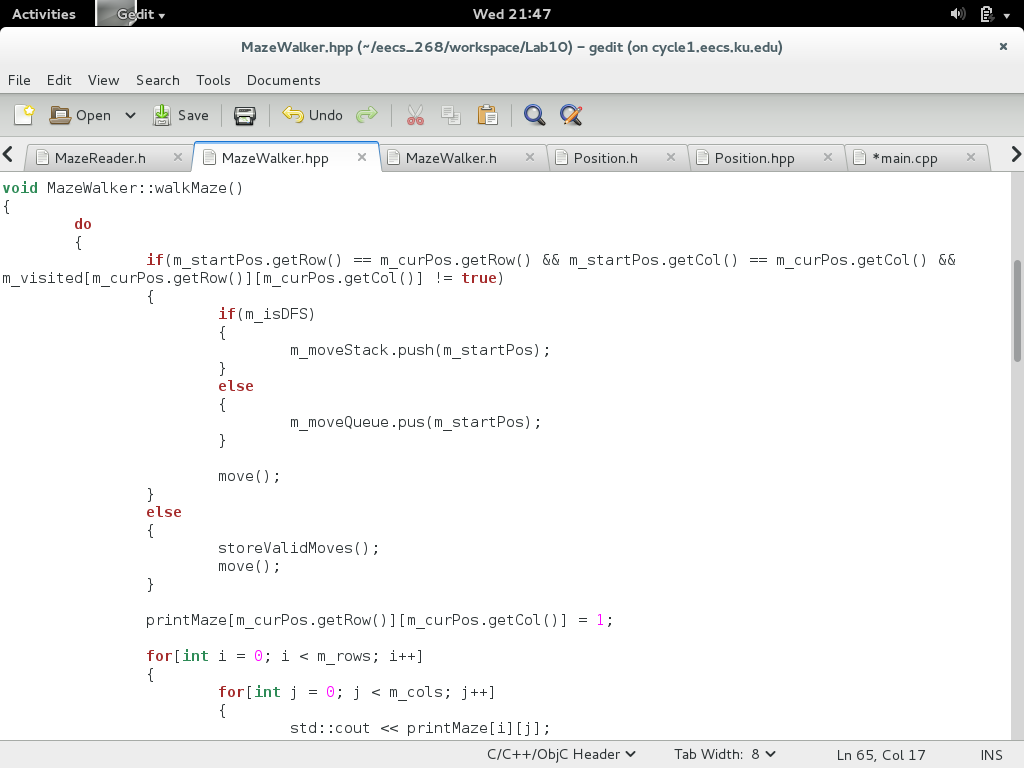Open the Find magnifier tool
The image size is (1024, 768).
[535, 115]
